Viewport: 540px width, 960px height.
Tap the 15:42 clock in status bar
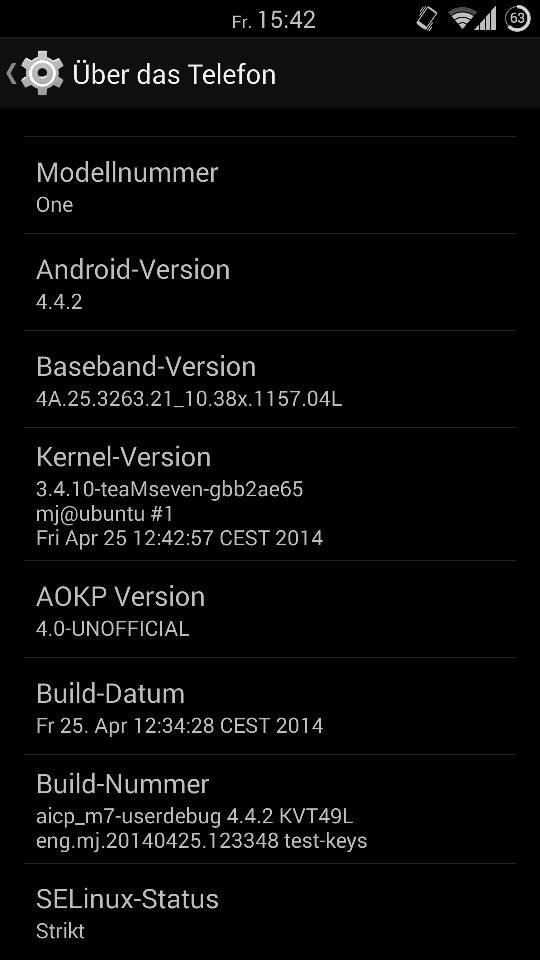tap(286, 20)
